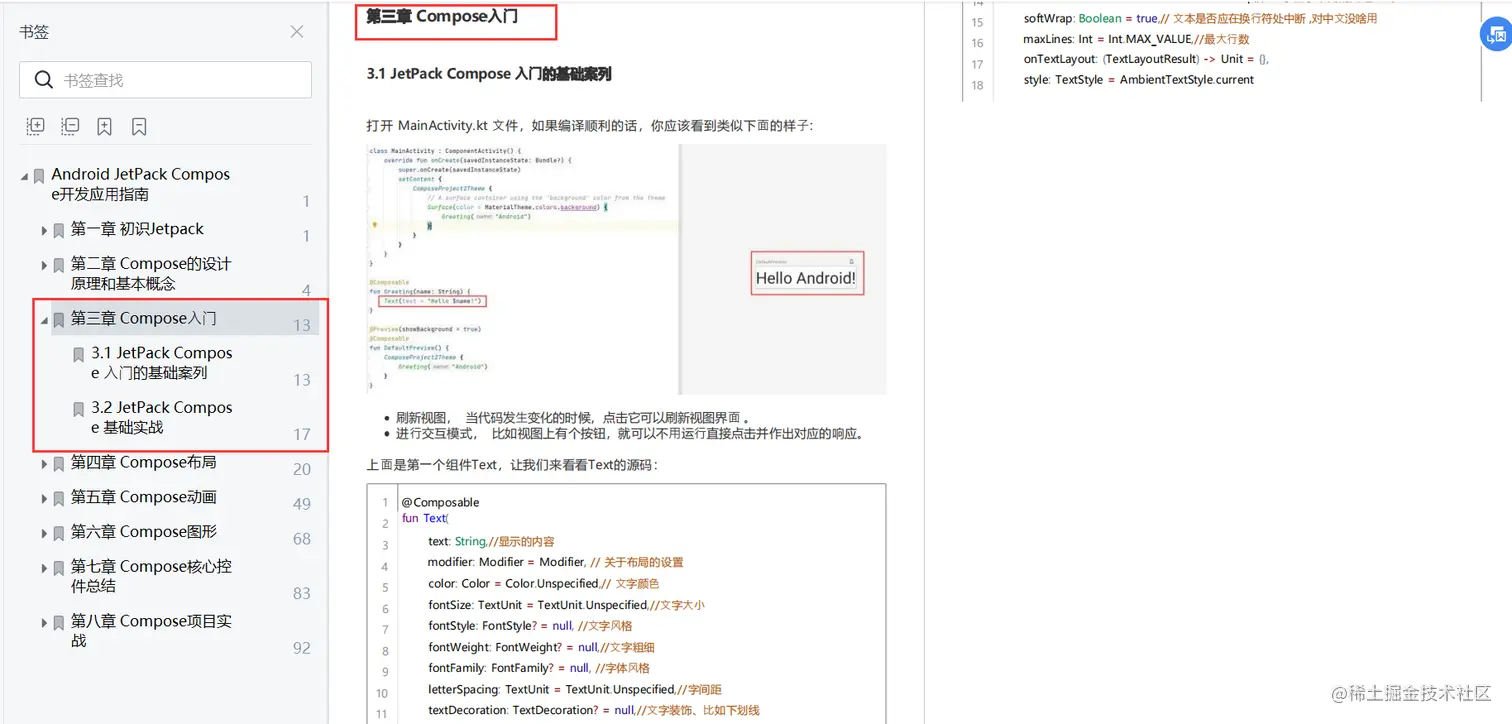
Task: Expand the 第二章 Compose的设计原理和基本概念 entry
Action: click(x=43, y=265)
